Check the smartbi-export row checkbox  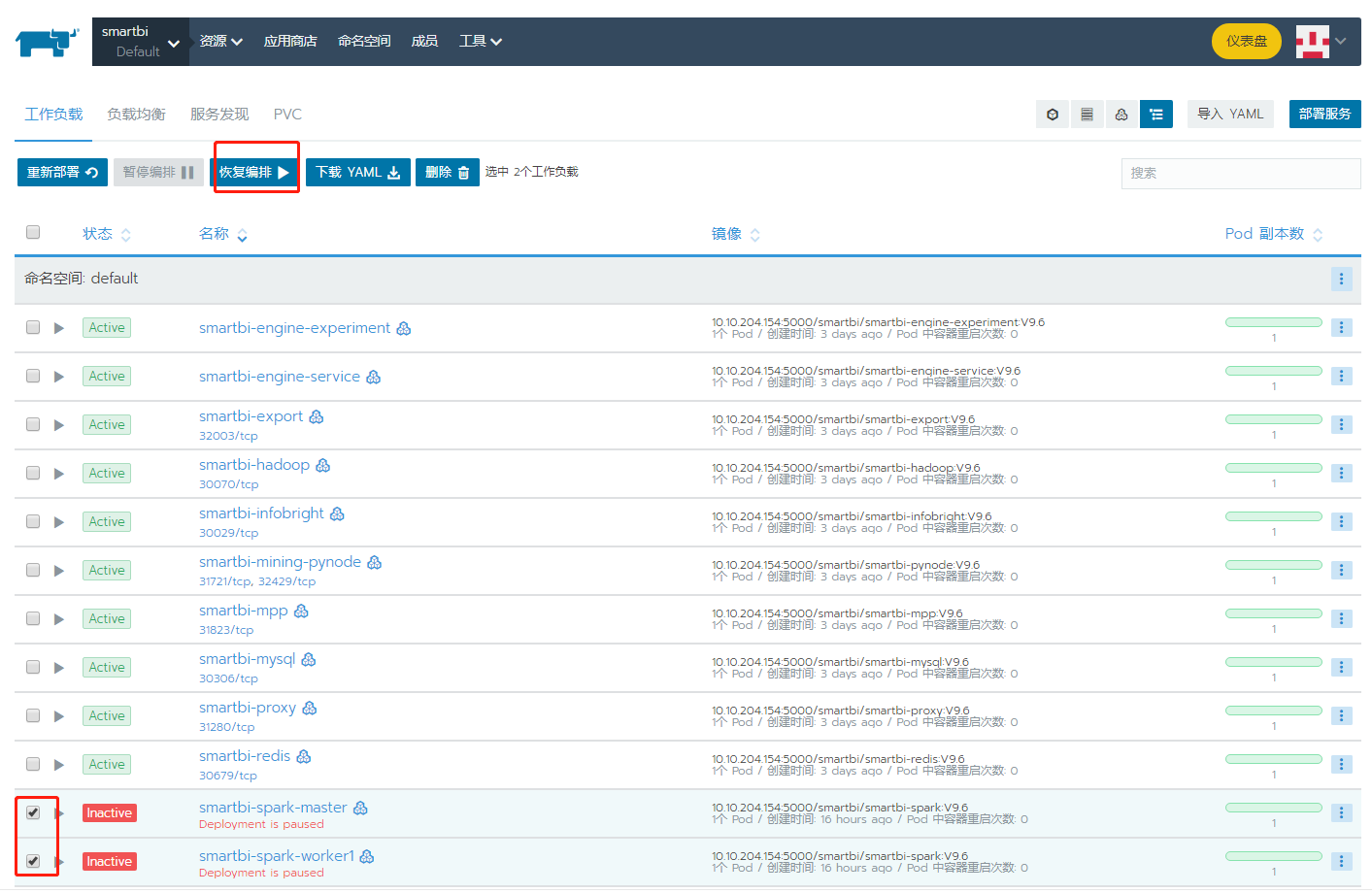click(33, 424)
